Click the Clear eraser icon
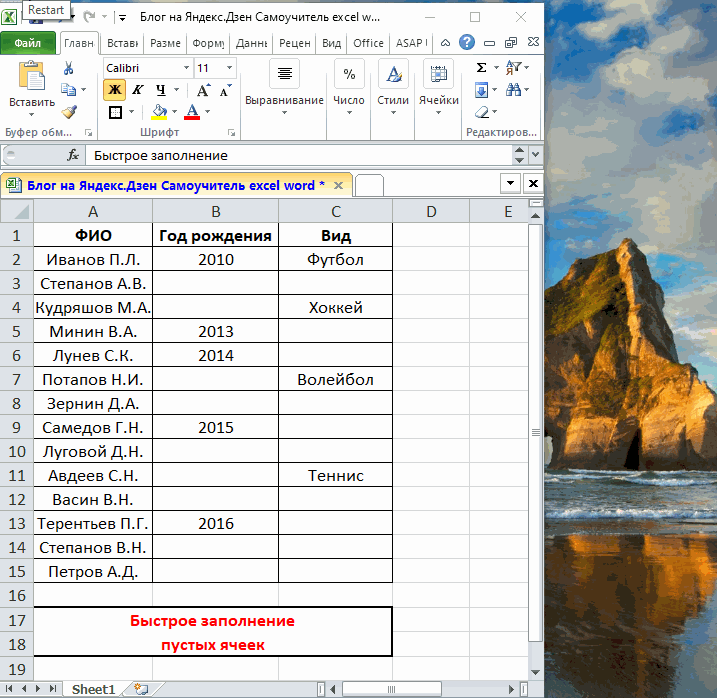Viewport: 717px width, 698px height. coord(482,112)
